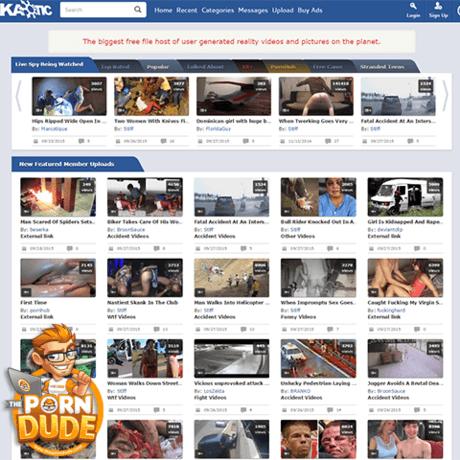The image size is (460, 460).
Task: Open the Messages menu item
Action: pyautogui.click(x=253, y=10)
